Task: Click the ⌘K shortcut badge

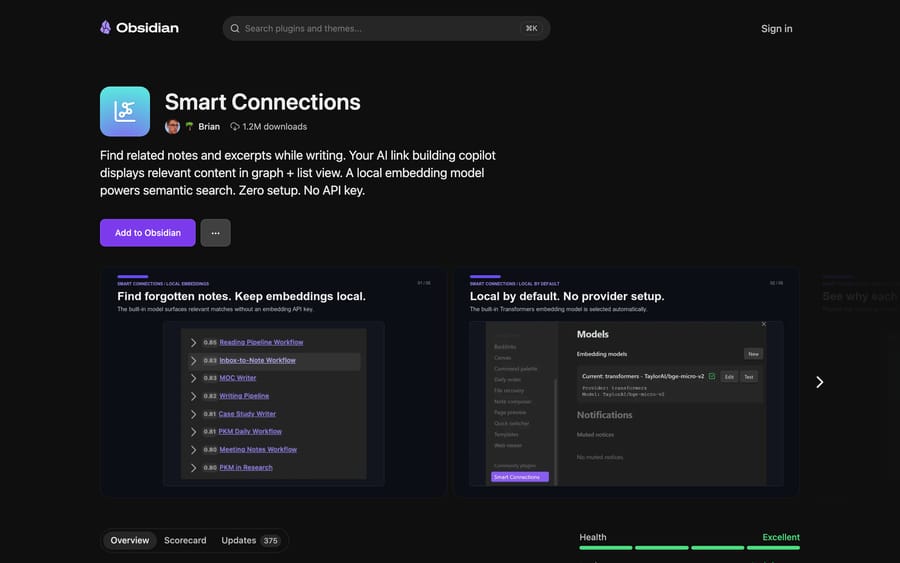Action: [x=532, y=28]
